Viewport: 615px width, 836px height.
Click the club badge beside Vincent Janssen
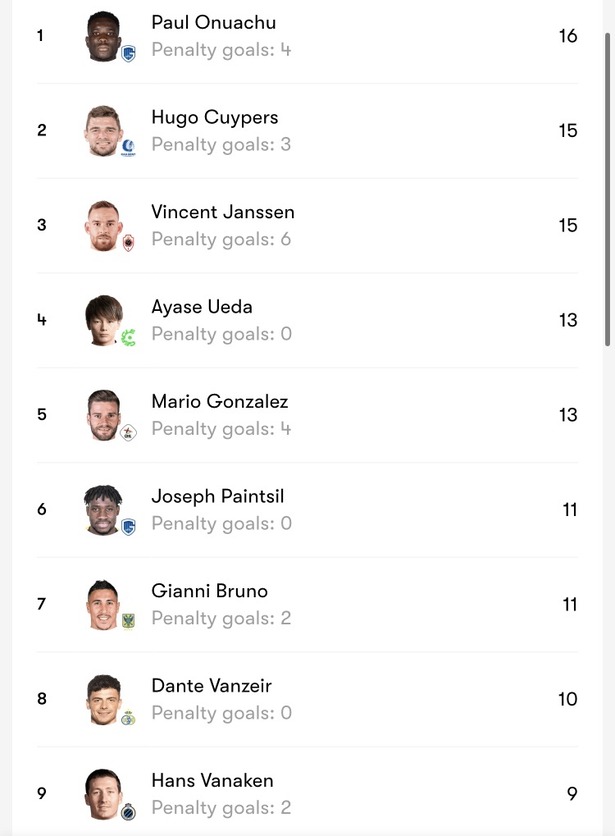128,243
